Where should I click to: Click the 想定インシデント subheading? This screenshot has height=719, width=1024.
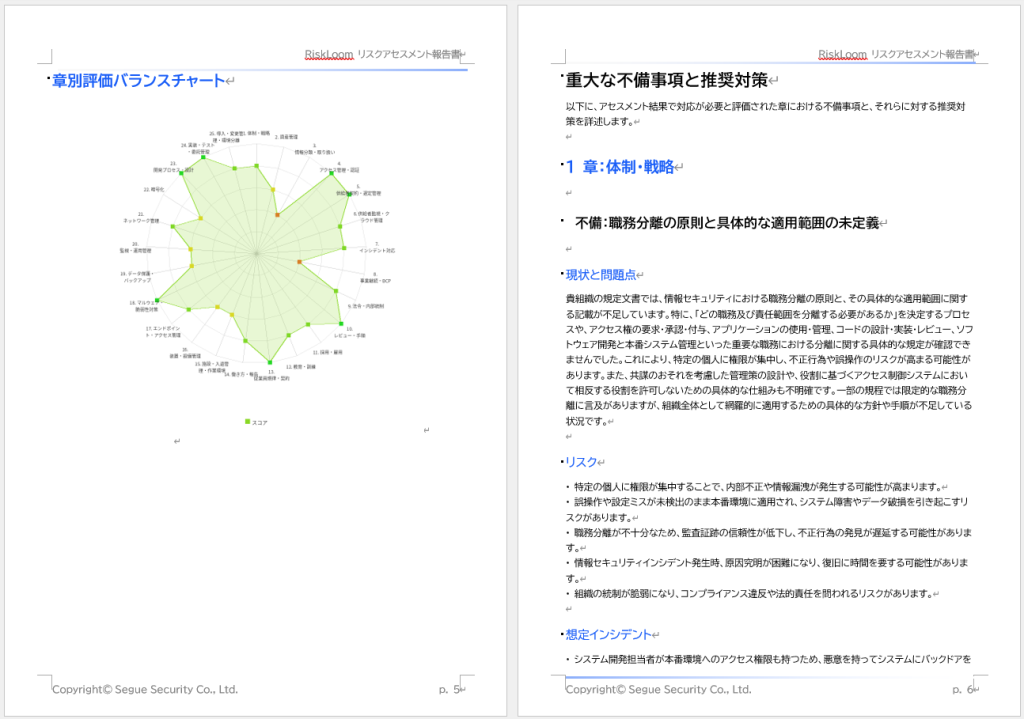pyautogui.click(x=608, y=634)
